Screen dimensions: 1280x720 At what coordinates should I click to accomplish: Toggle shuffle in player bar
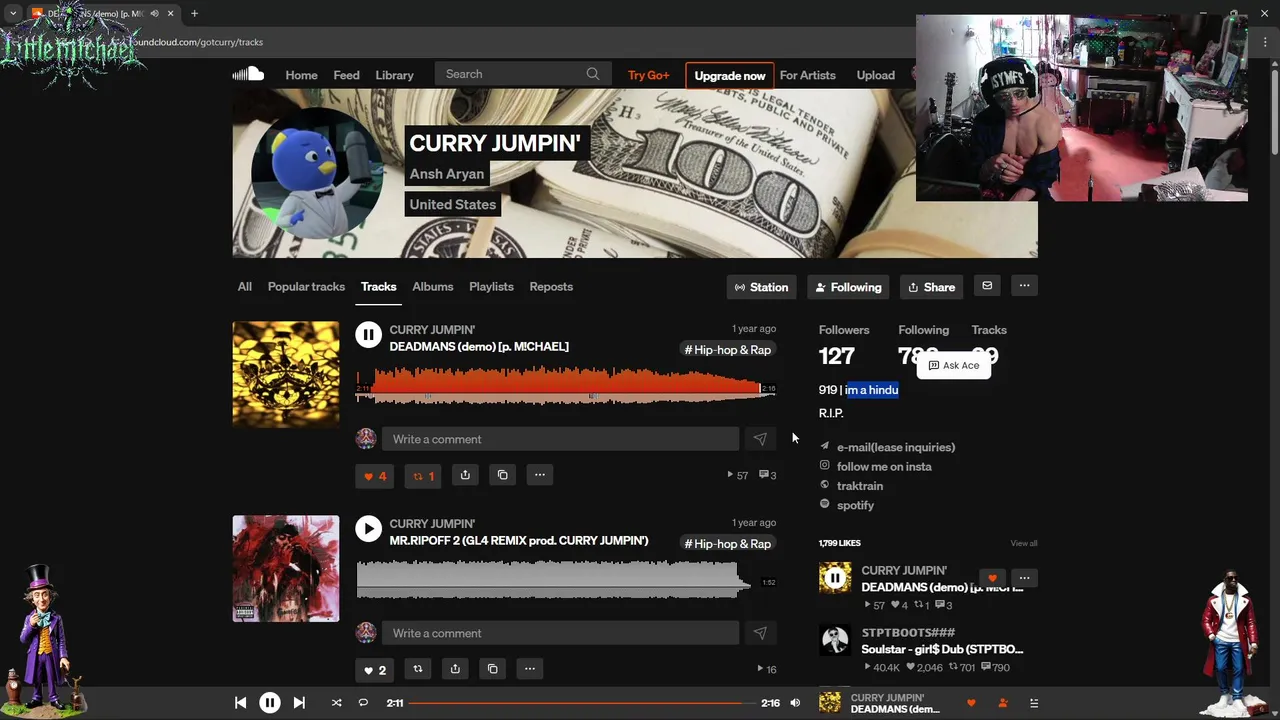(336, 703)
